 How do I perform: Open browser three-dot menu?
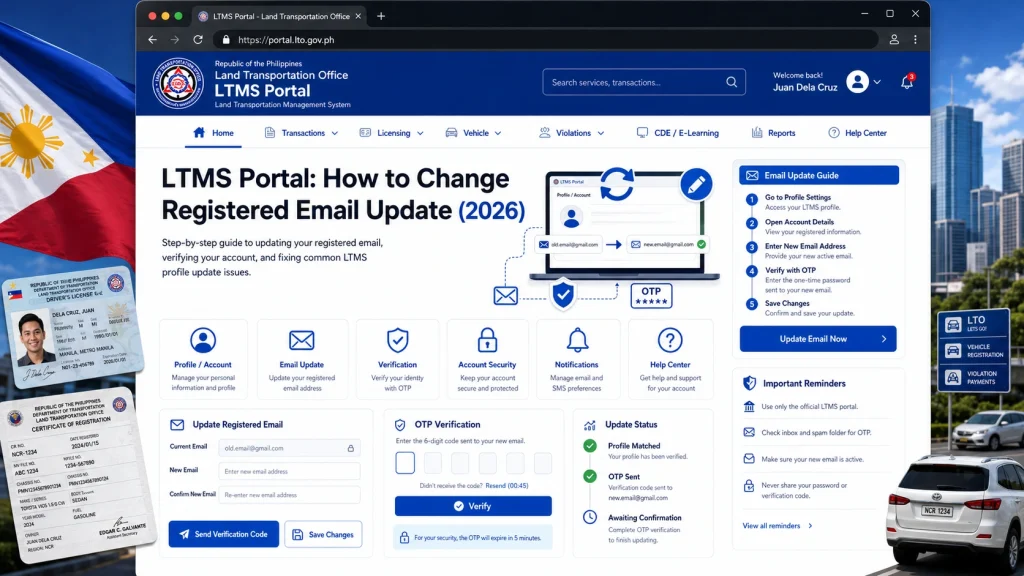tap(916, 40)
